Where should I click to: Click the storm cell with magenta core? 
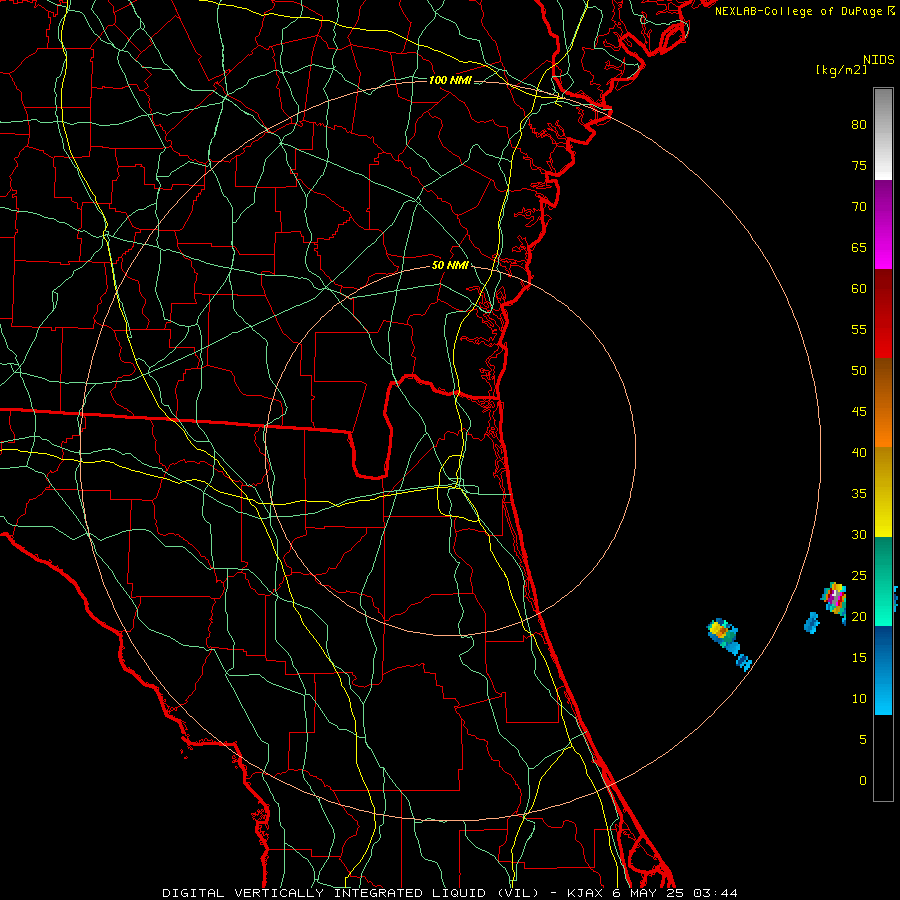(x=835, y=601)
